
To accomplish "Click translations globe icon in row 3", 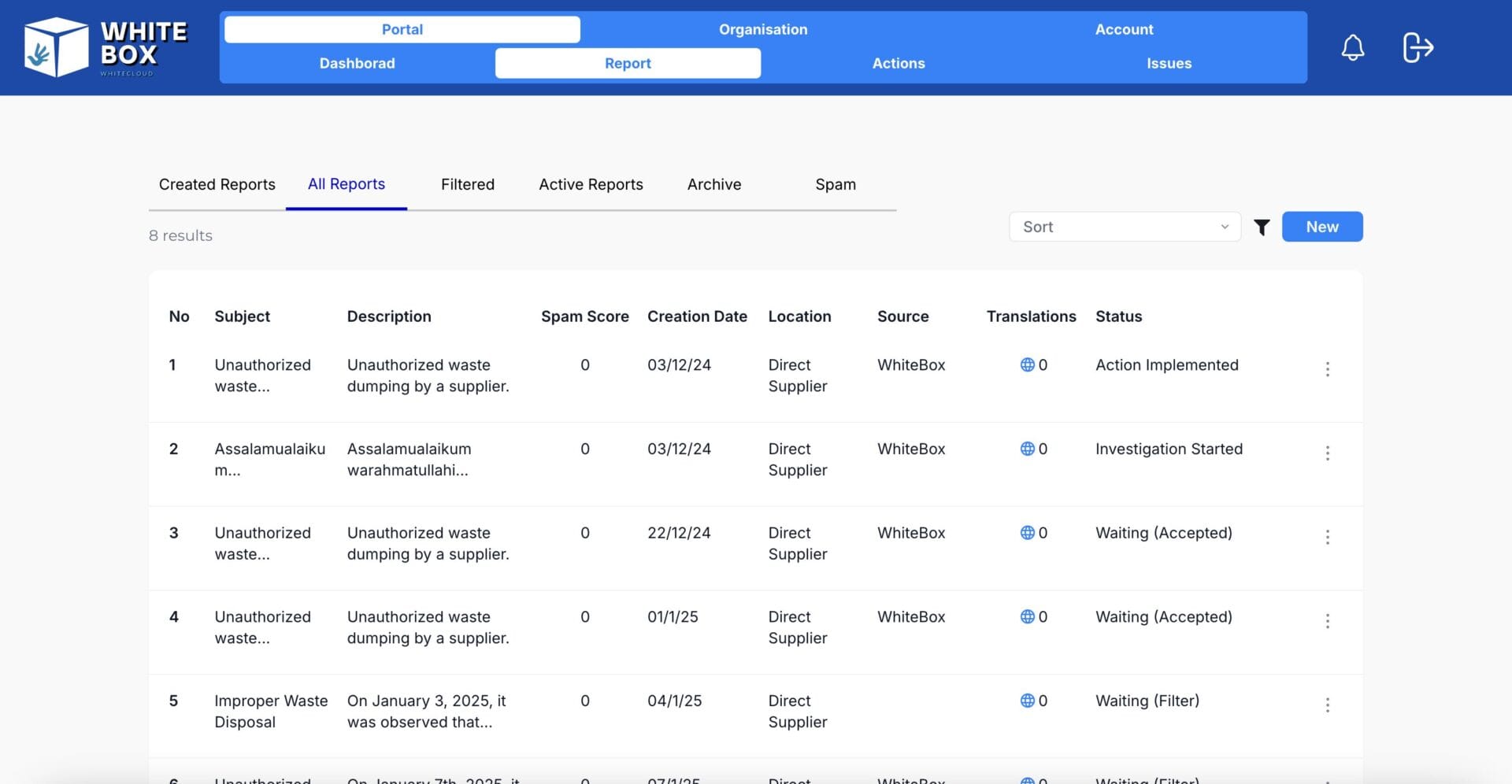I will [x=1027, y=533].
